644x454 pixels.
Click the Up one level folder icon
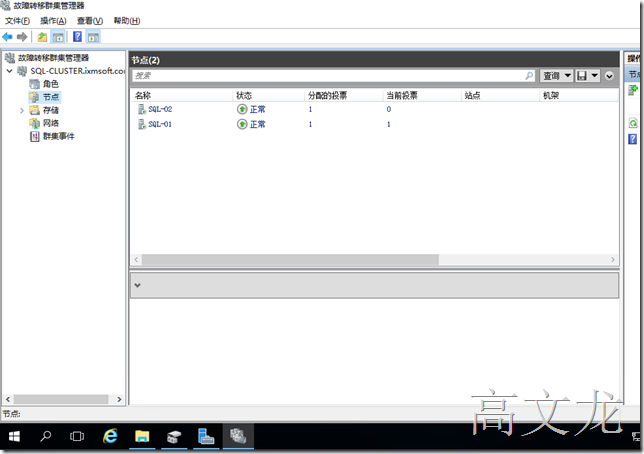tap(42, 37)
